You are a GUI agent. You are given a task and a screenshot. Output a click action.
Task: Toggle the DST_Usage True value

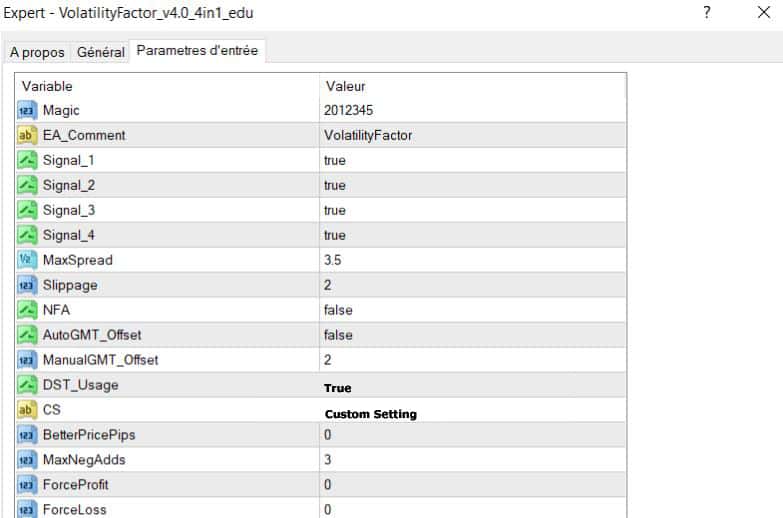tap(338, 388)
